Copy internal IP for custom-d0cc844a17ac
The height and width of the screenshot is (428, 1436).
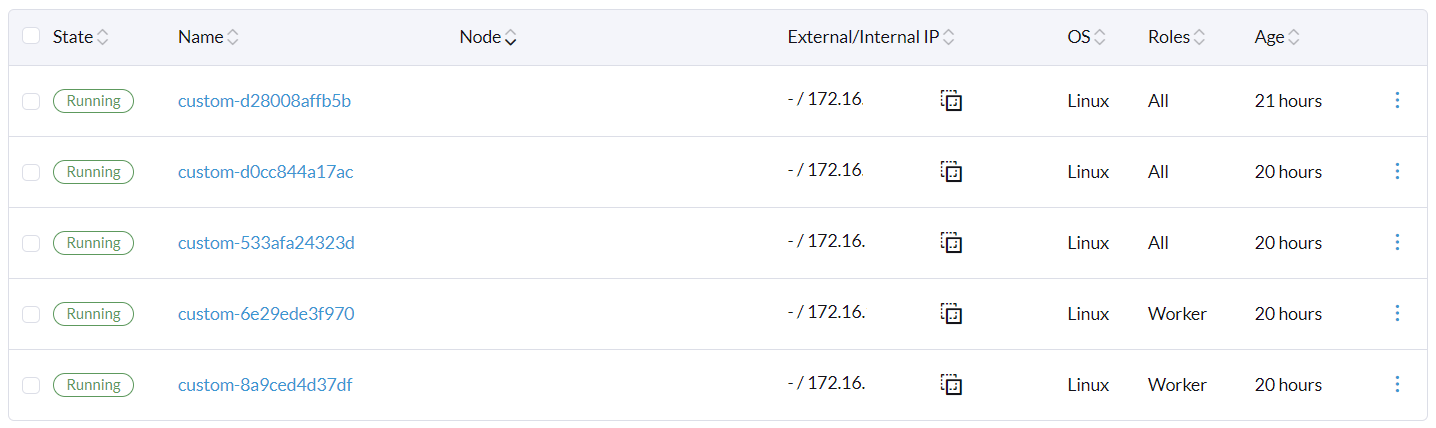pyautogui.click(x=951, y=172)
